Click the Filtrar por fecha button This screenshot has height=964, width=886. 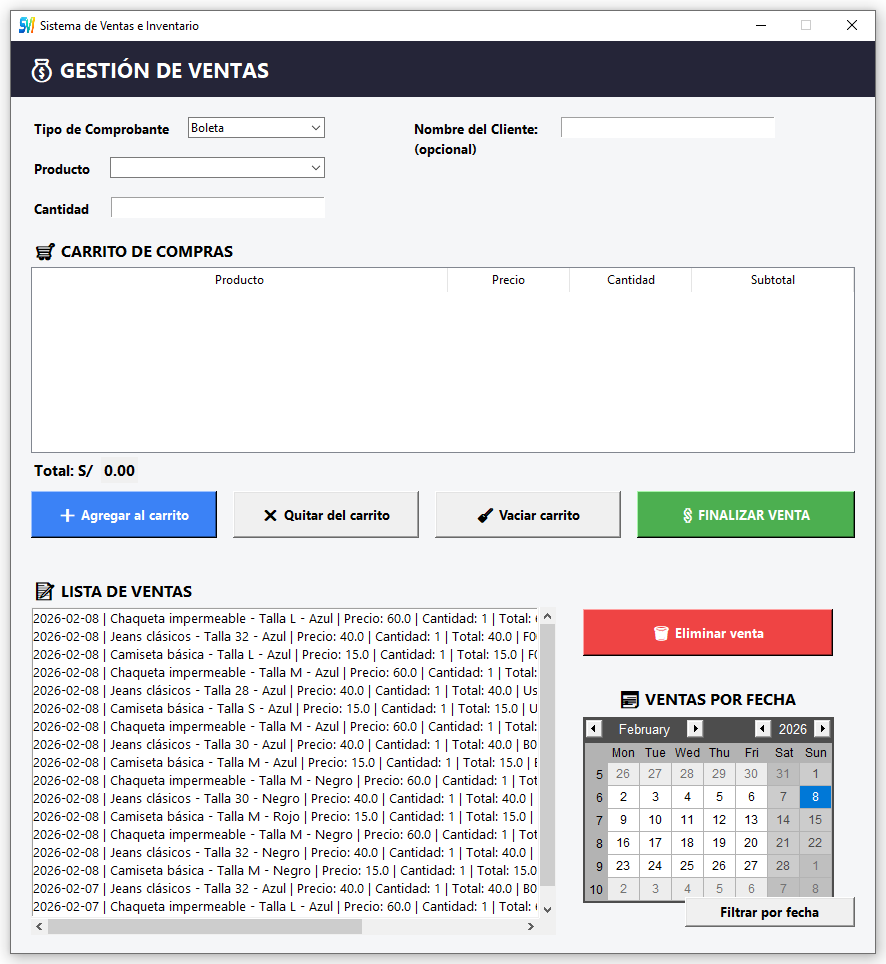point(769,911)
